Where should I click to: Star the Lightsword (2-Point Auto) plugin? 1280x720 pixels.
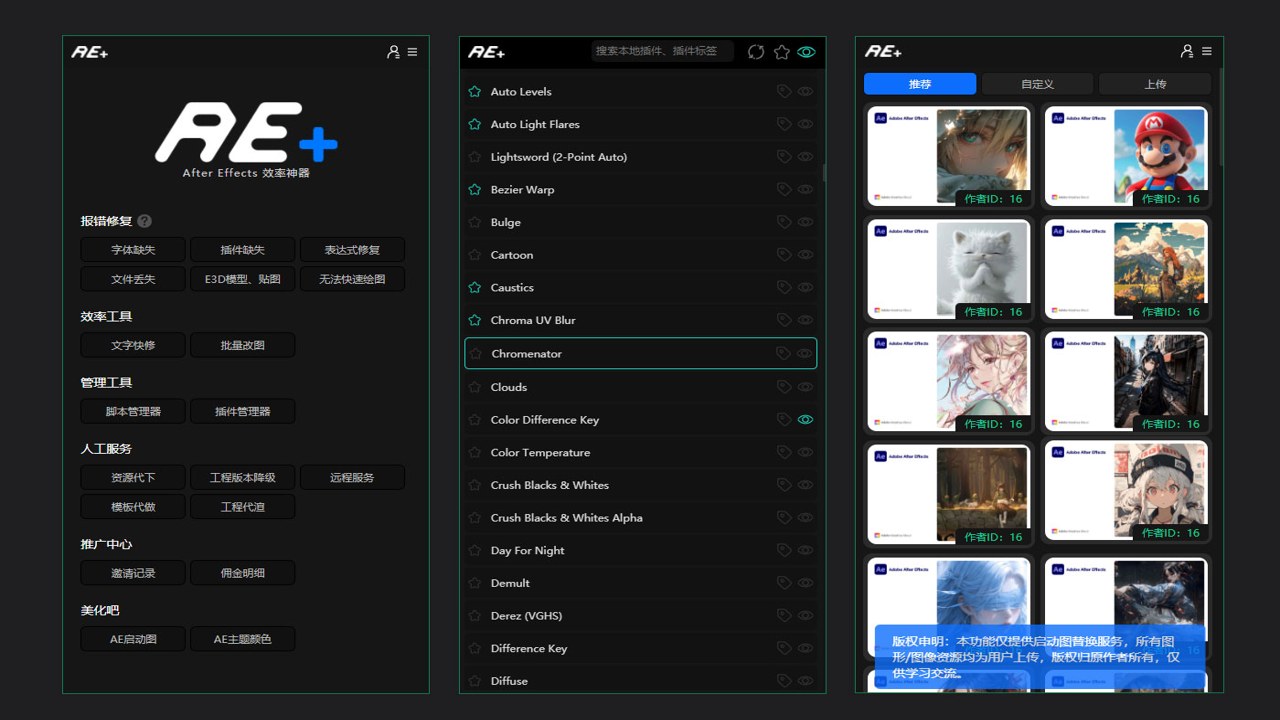coord(475,157)
